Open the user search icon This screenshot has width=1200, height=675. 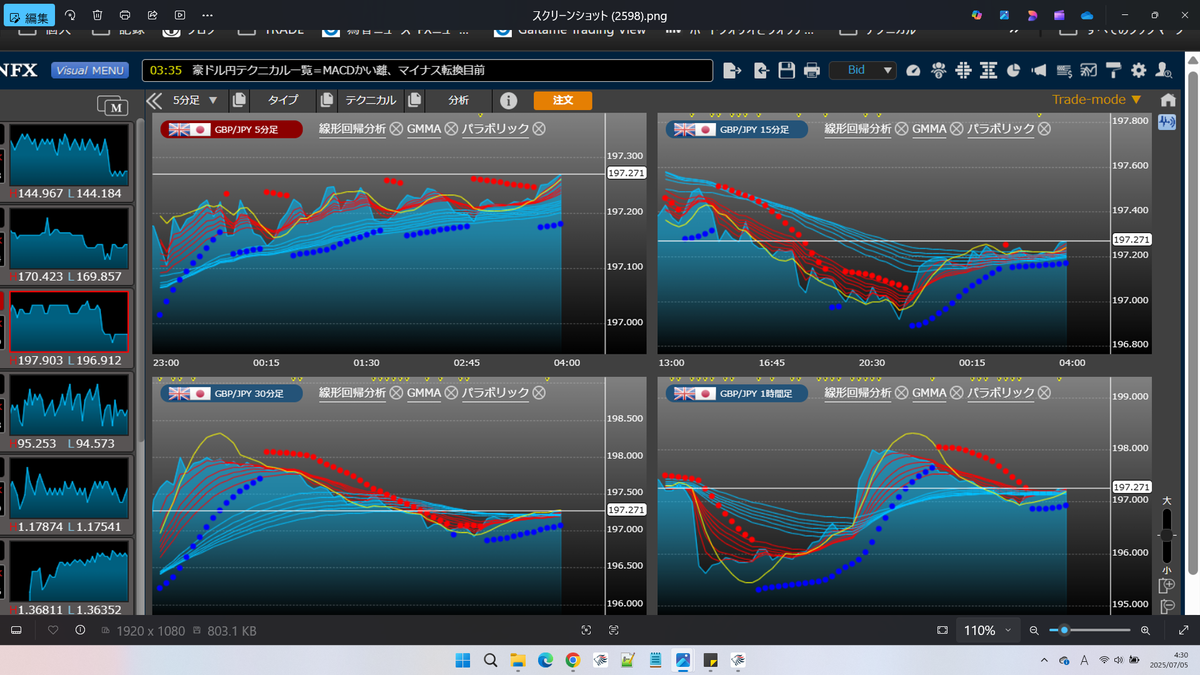pos(1163,71)
